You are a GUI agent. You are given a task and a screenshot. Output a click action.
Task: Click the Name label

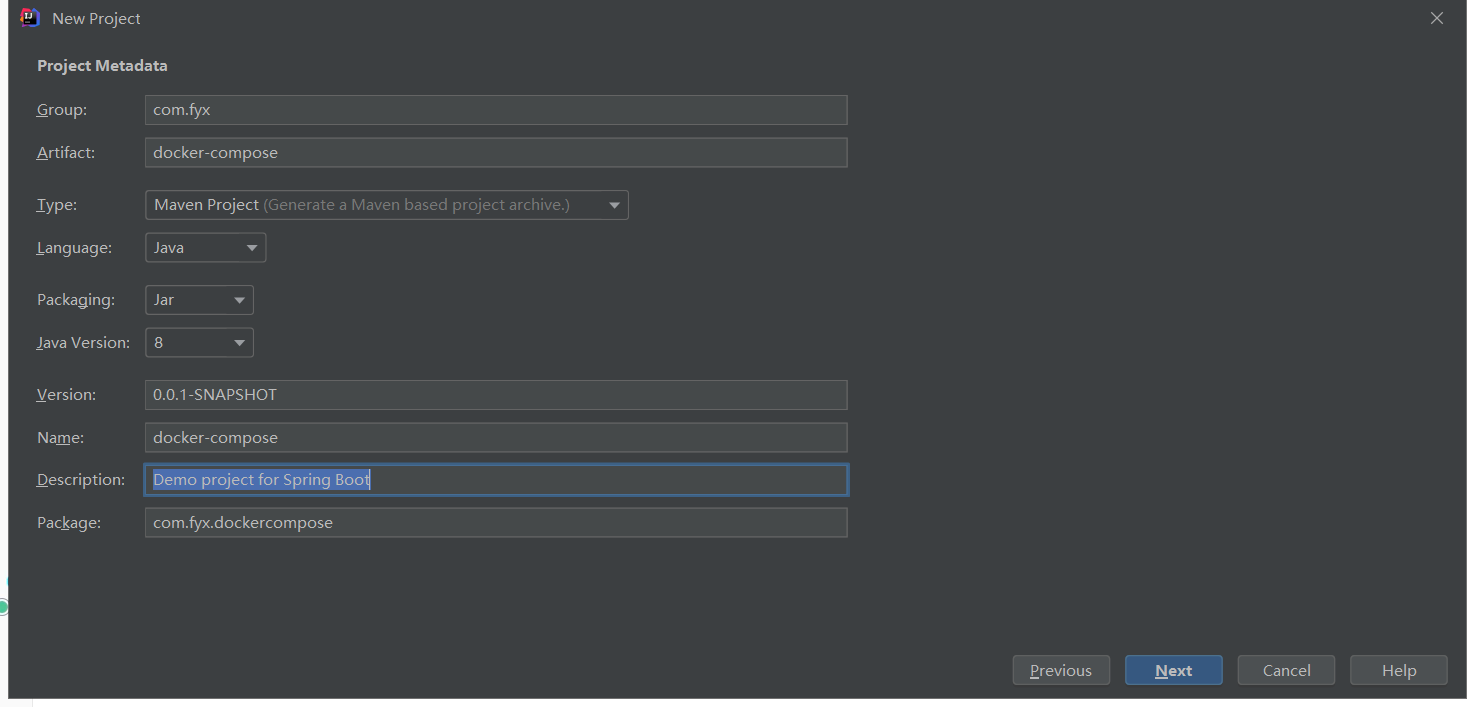tap(61, 438)
